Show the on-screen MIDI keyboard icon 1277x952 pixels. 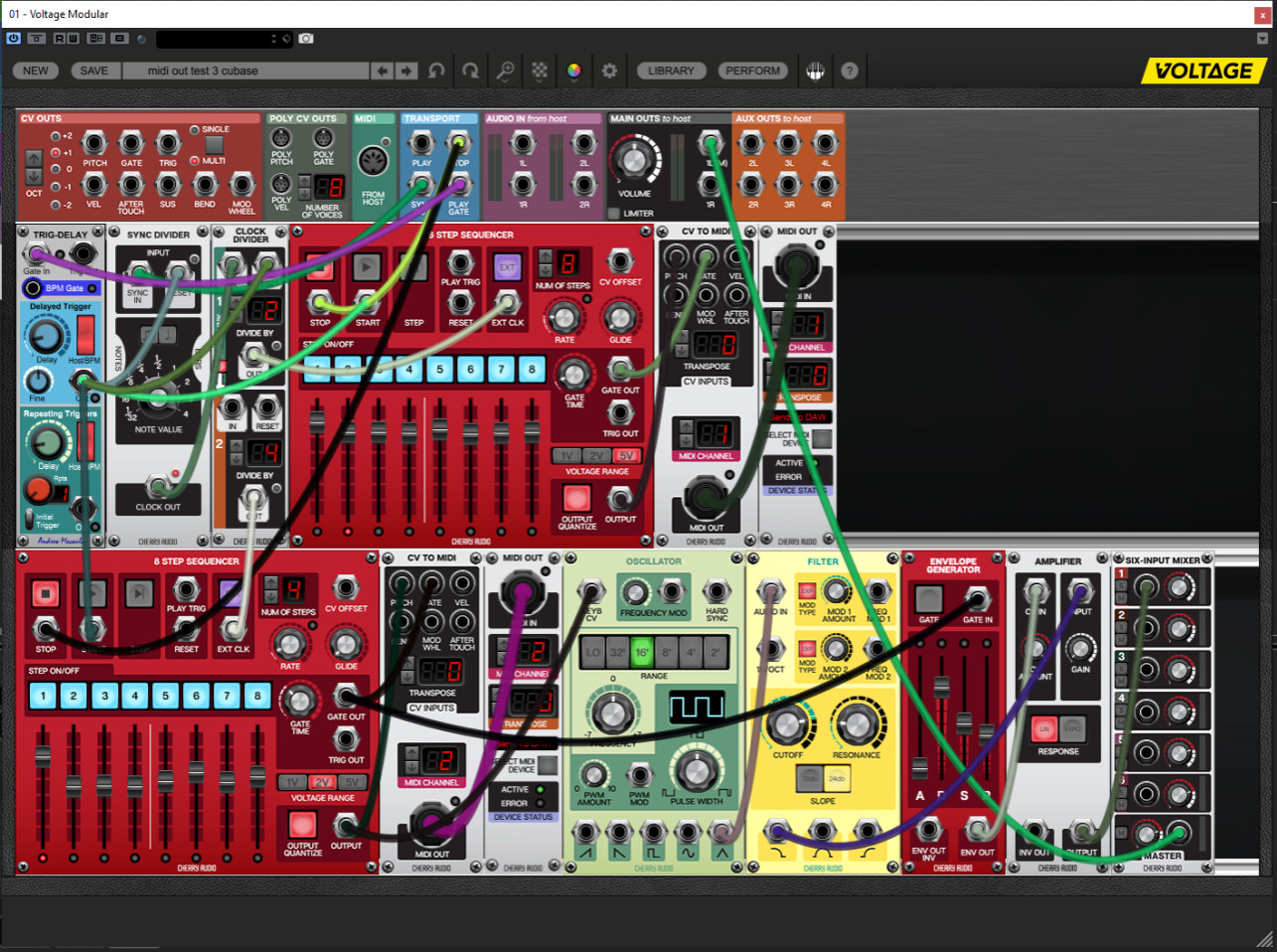[x=815, y=71]
